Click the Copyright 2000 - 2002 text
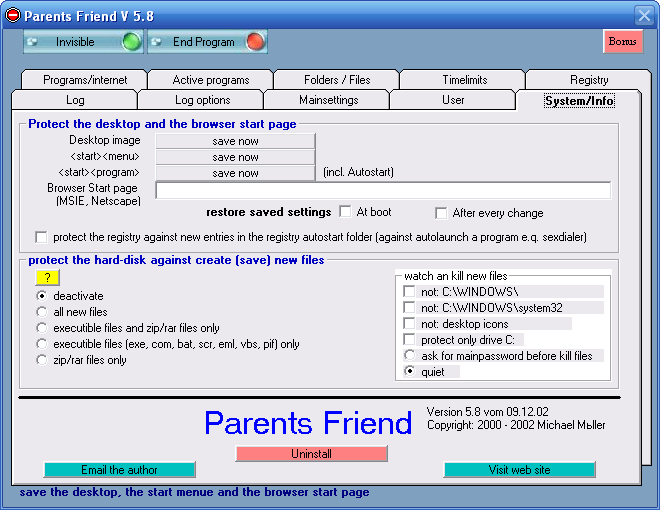The height and width of the screenshot is (510, 660). point(516,425)
